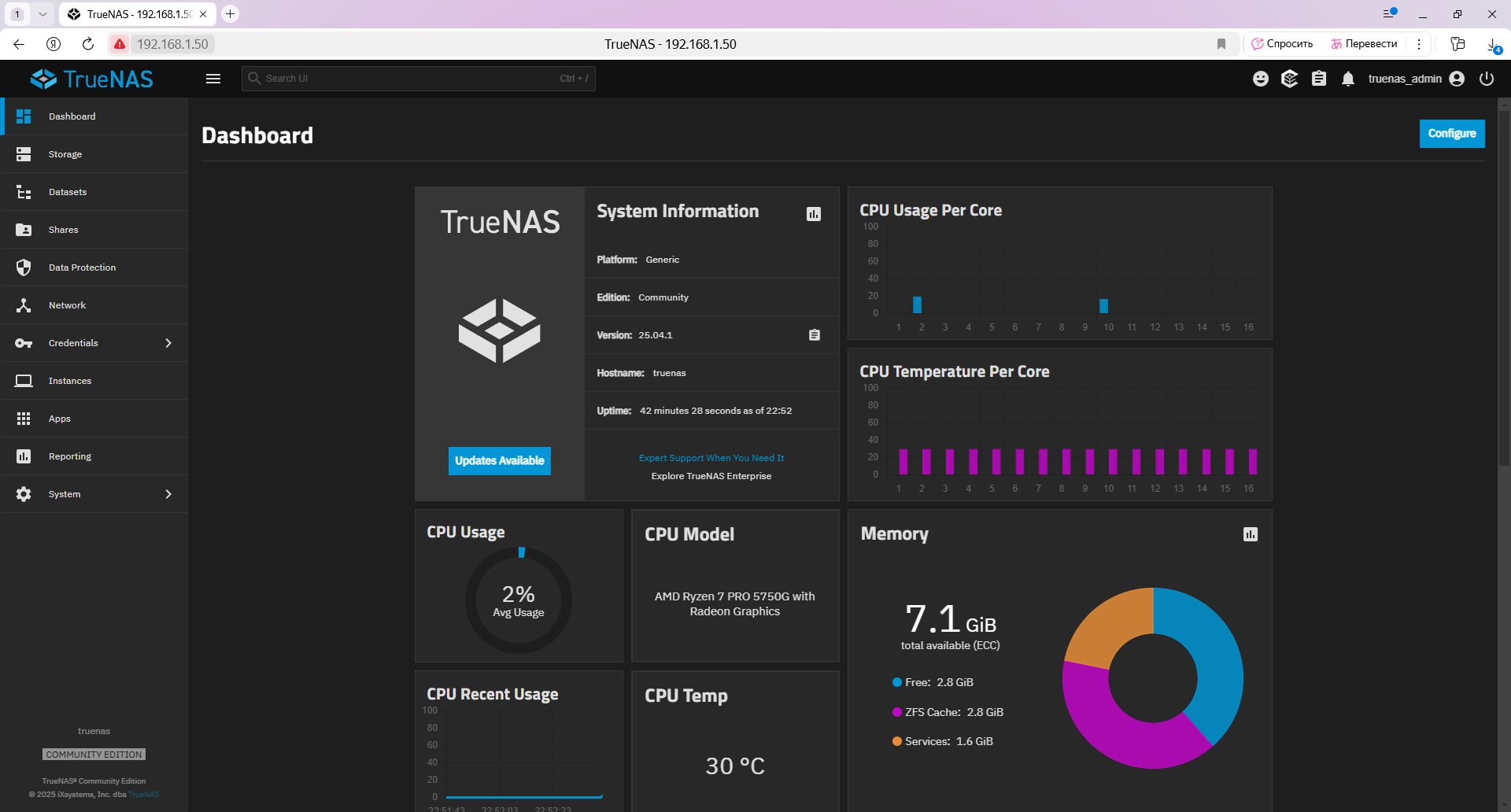
Task: Click the page vertical scrollbar
Action: [x=1504, y=287]
